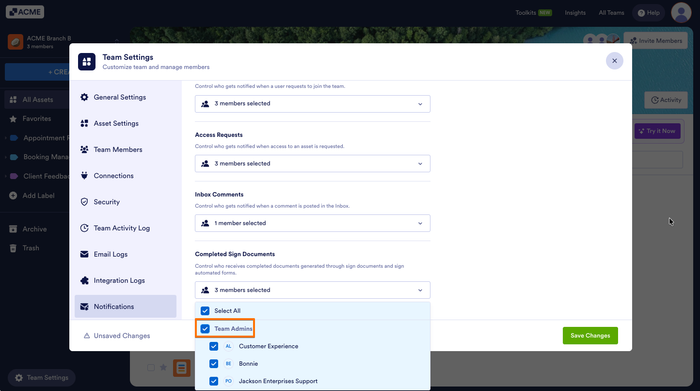Uncheck Jackson Enterprises Support checkbox
Viewport: 700px width, 391px height.
pyautogui.click(x=214, y=381)
